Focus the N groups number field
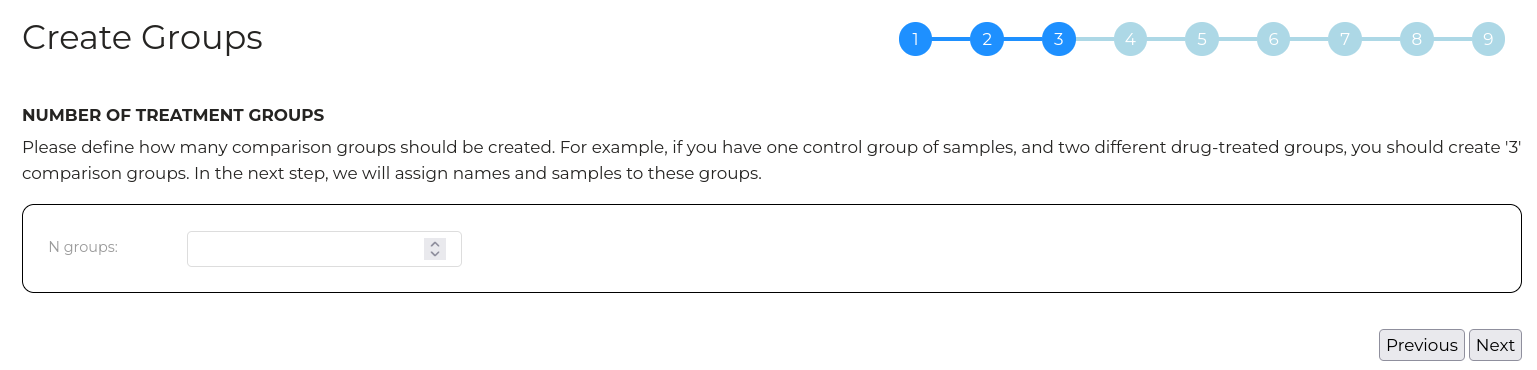Viewport: 1537px width, 370px height. (x=324, y=249)
